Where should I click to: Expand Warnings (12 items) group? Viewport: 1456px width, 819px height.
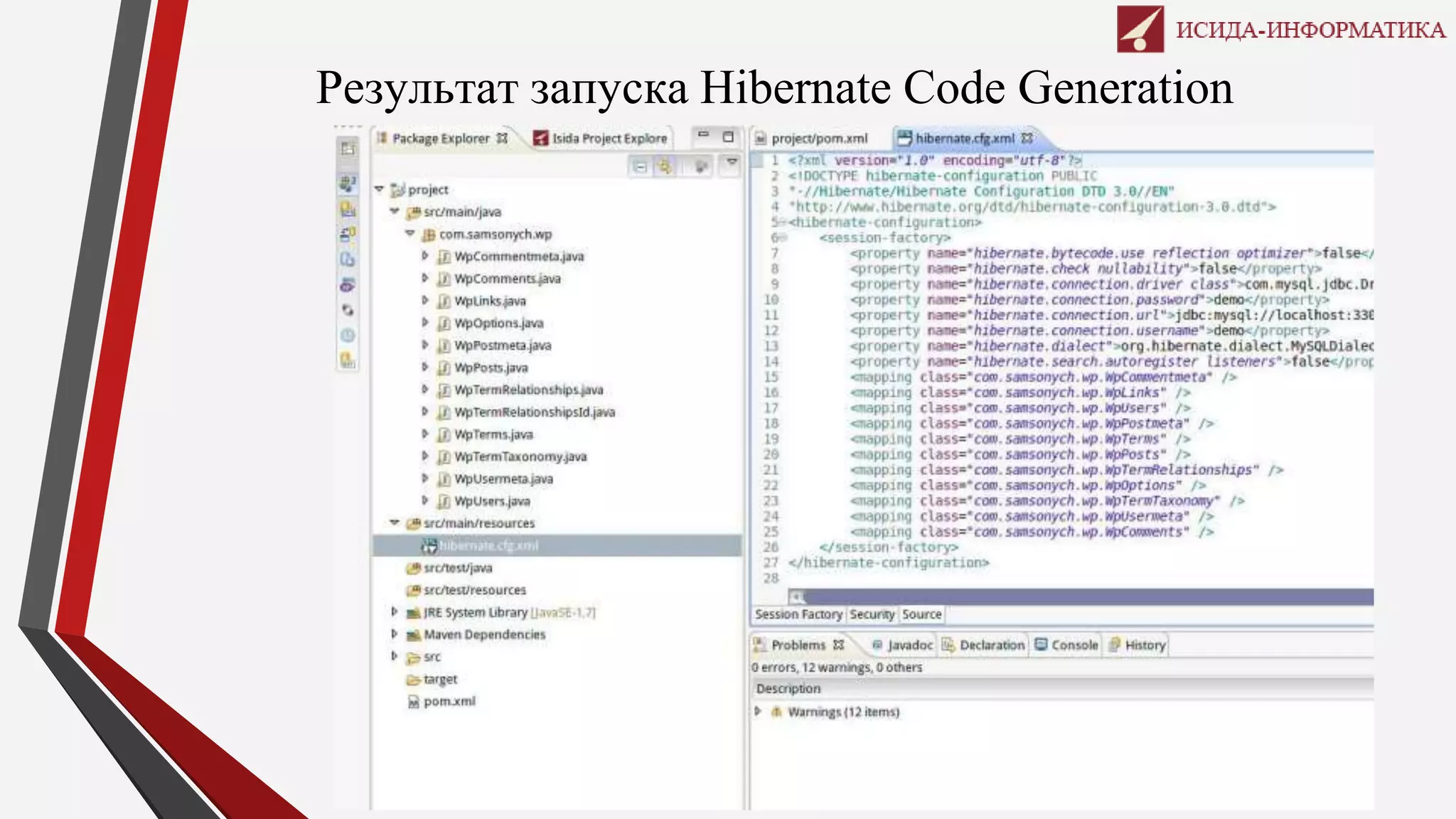(x=758, y=711)
